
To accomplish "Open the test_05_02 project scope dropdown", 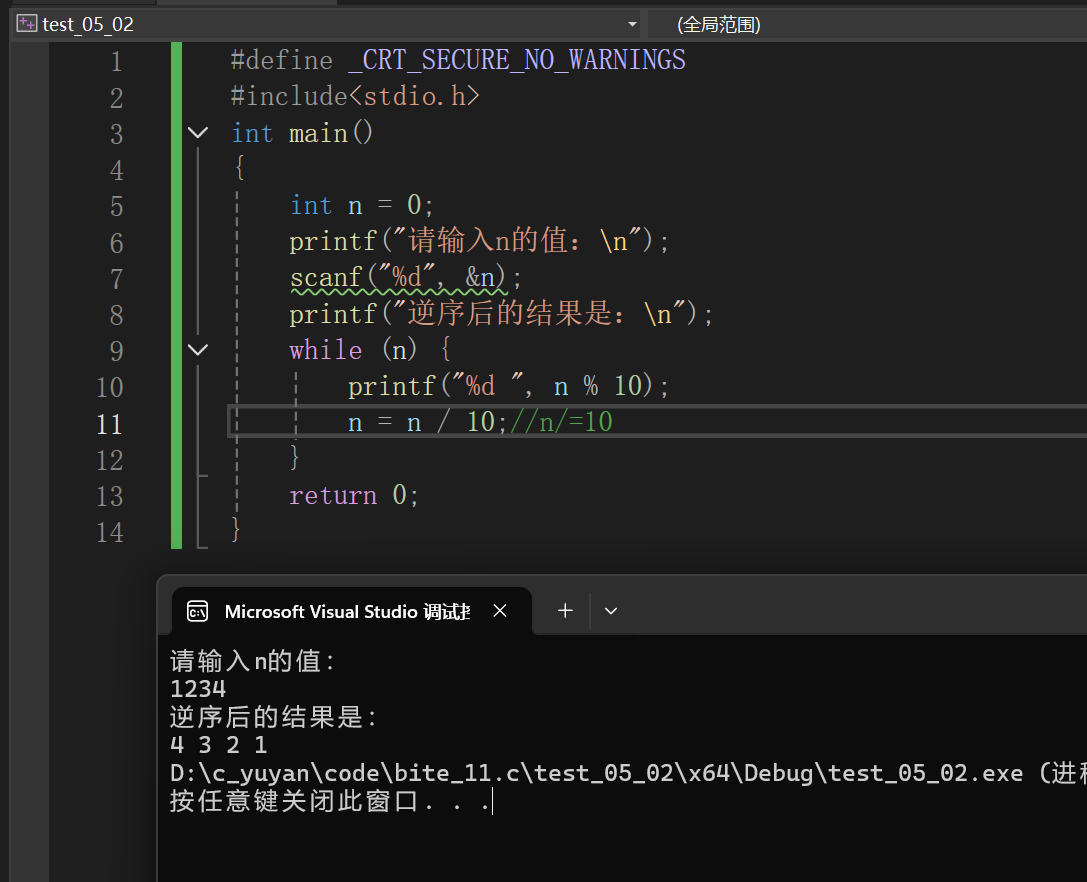I will (632, 24).
